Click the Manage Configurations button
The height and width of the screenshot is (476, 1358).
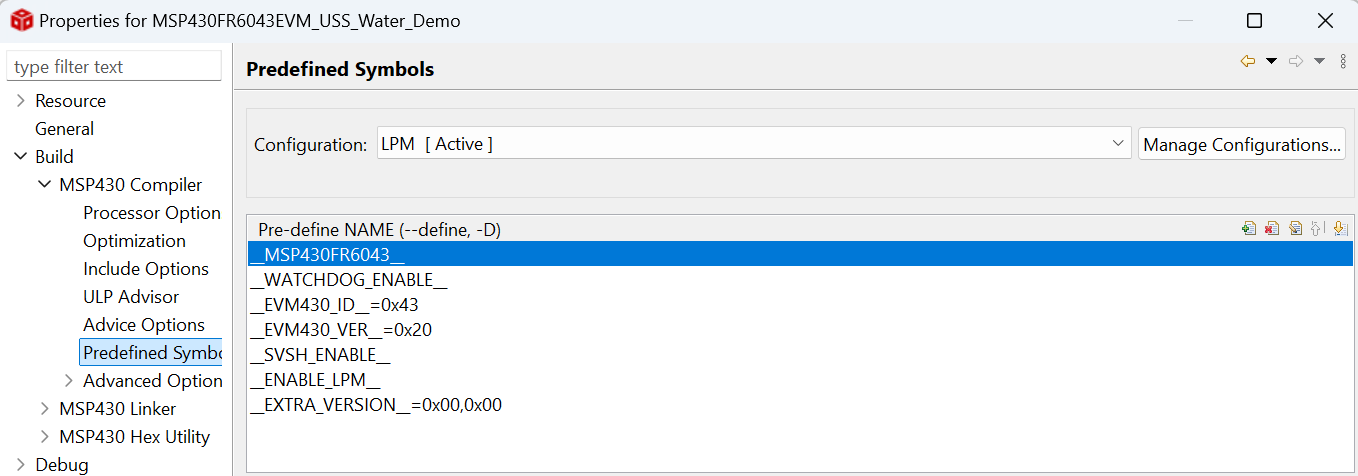[1241, 145]
